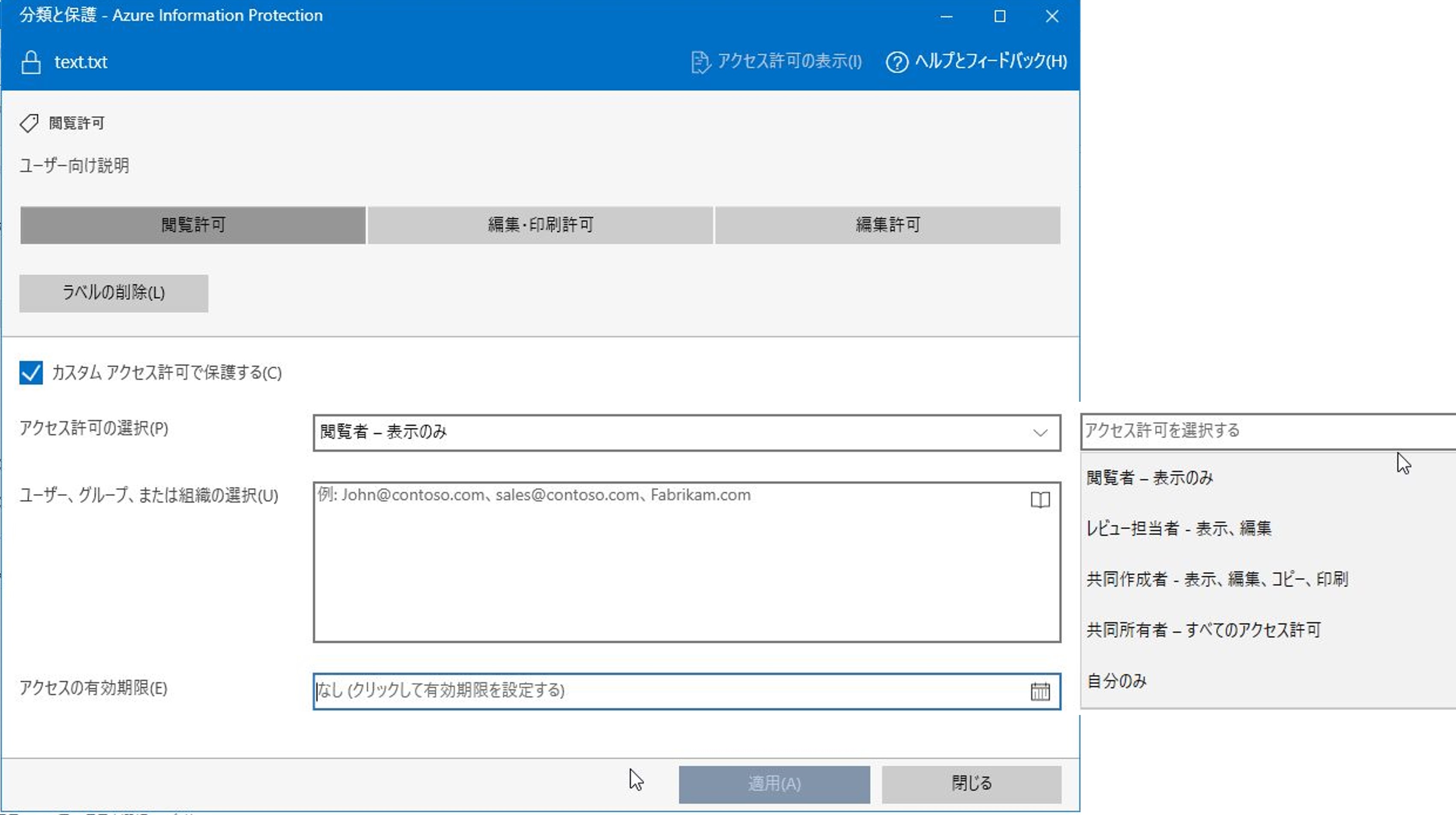This screenshot has height=815, width=1456.
Task: Close the Azure Information Protection window
Action: pyautogui.click(x=1052, y=16)
